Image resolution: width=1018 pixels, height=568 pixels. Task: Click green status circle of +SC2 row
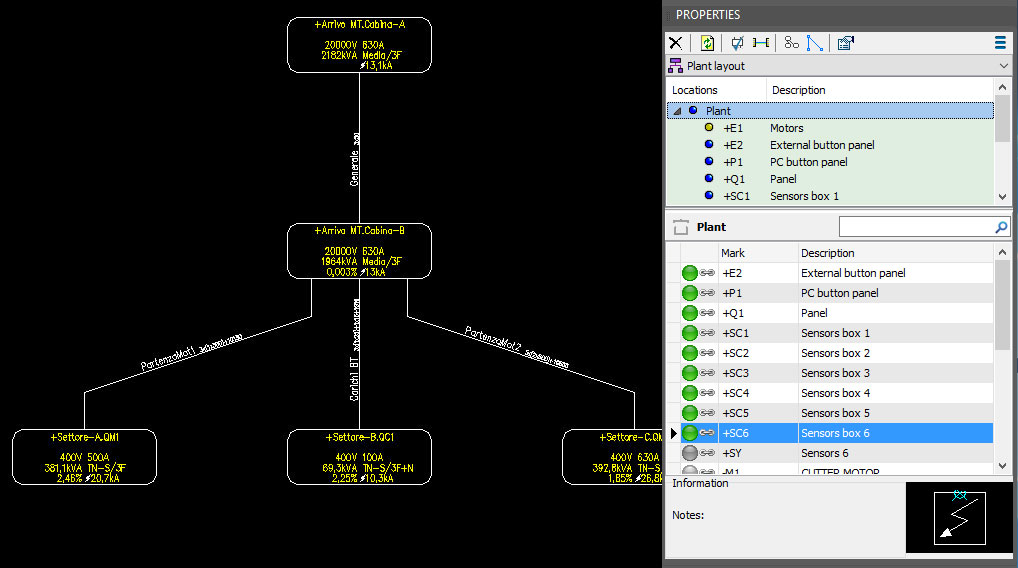[689, 353]
